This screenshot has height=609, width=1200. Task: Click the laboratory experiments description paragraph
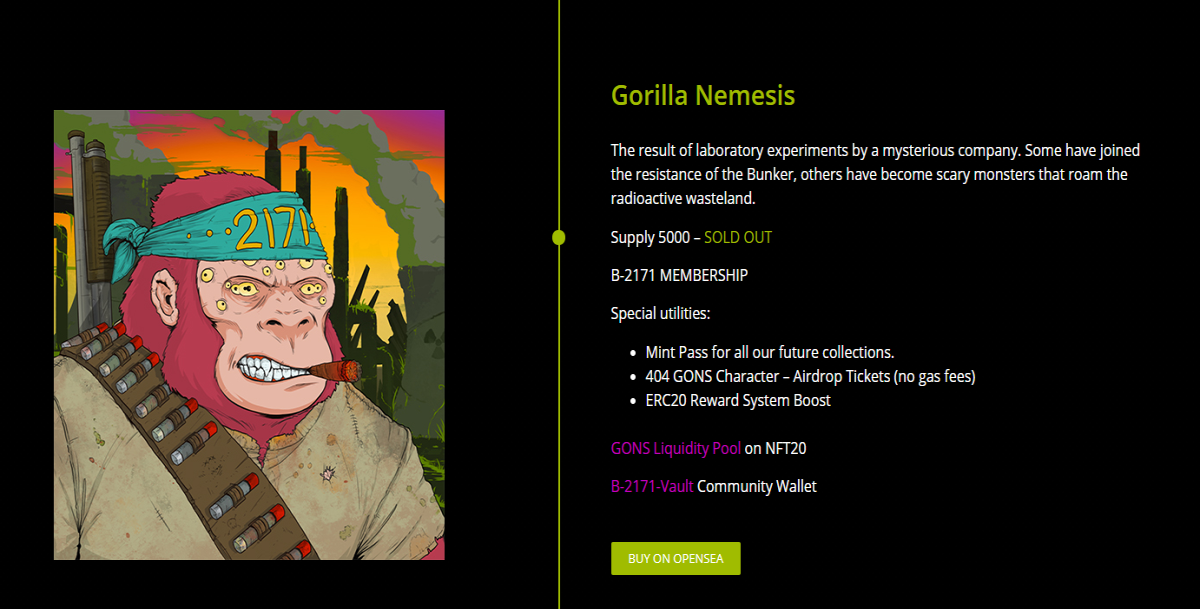coord(876,174)
